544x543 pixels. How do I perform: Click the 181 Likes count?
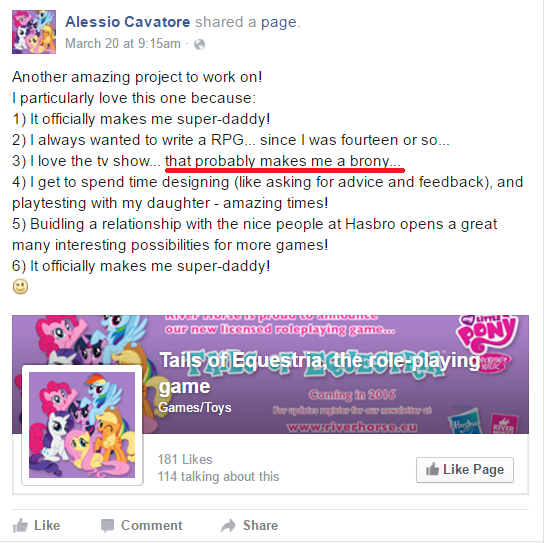pos(185,459)
